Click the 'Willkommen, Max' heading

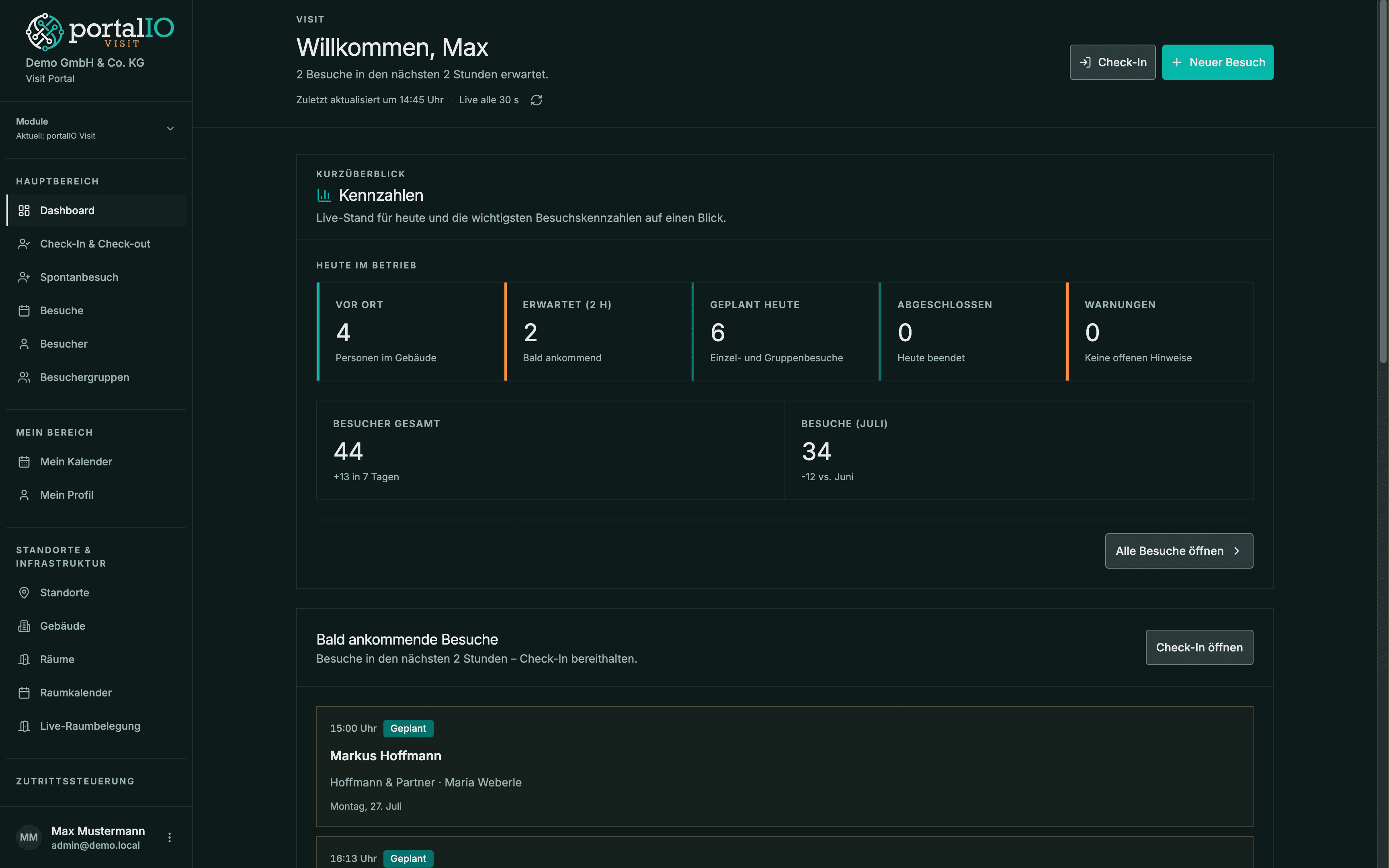tap(392, 47)
